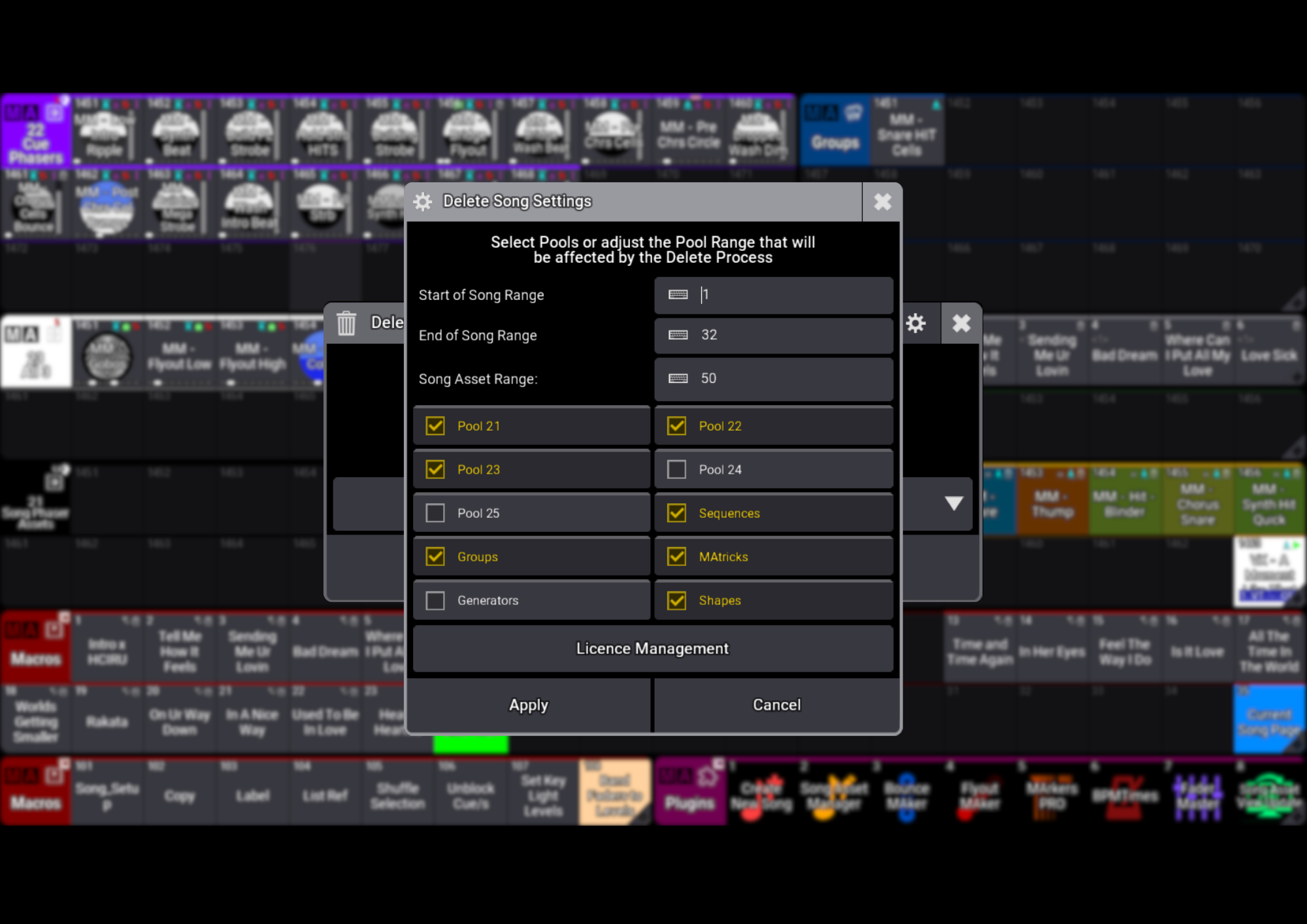Open the Bounce Maker plugin icon

click(x=906, y=792)
